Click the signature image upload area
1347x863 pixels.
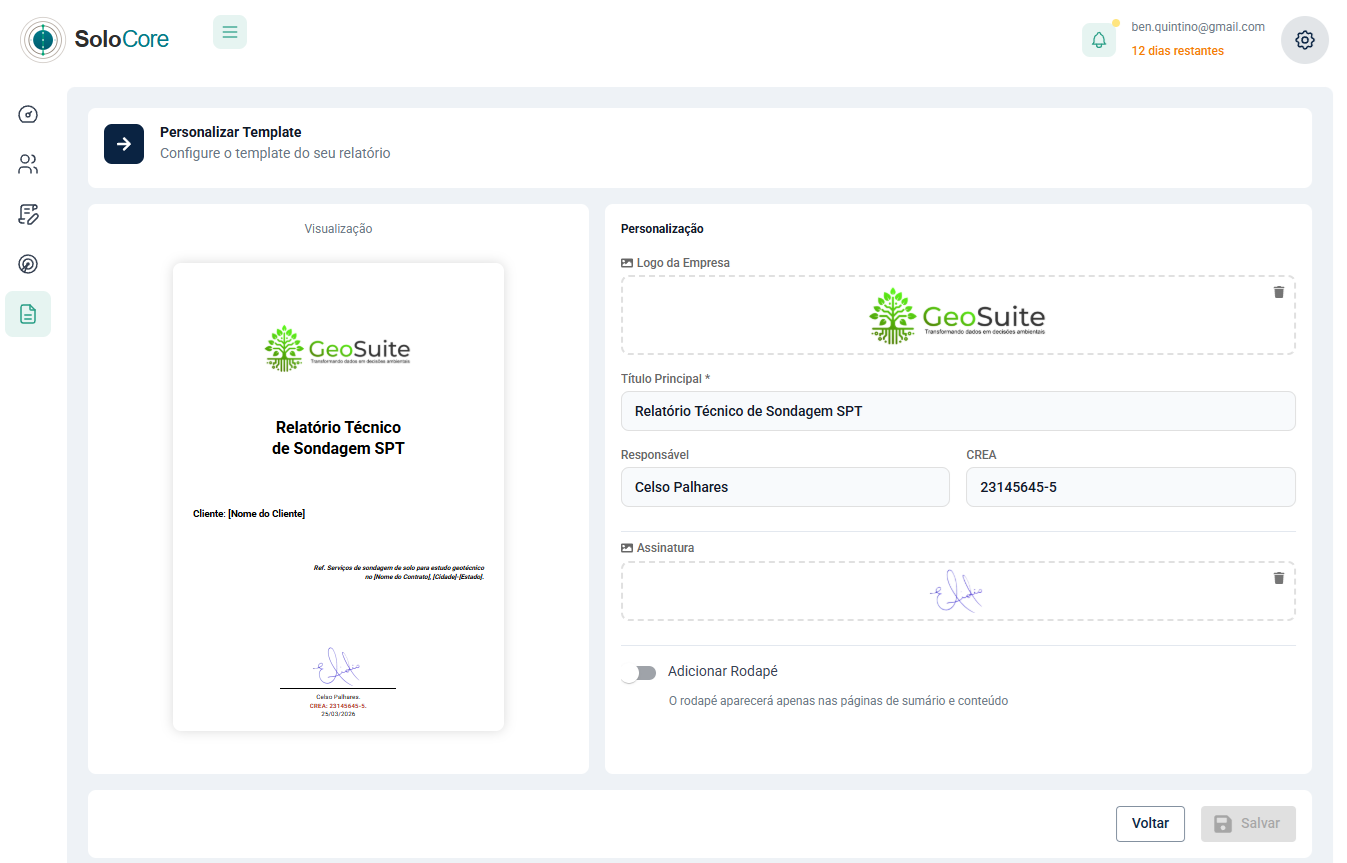click(958, 591)
